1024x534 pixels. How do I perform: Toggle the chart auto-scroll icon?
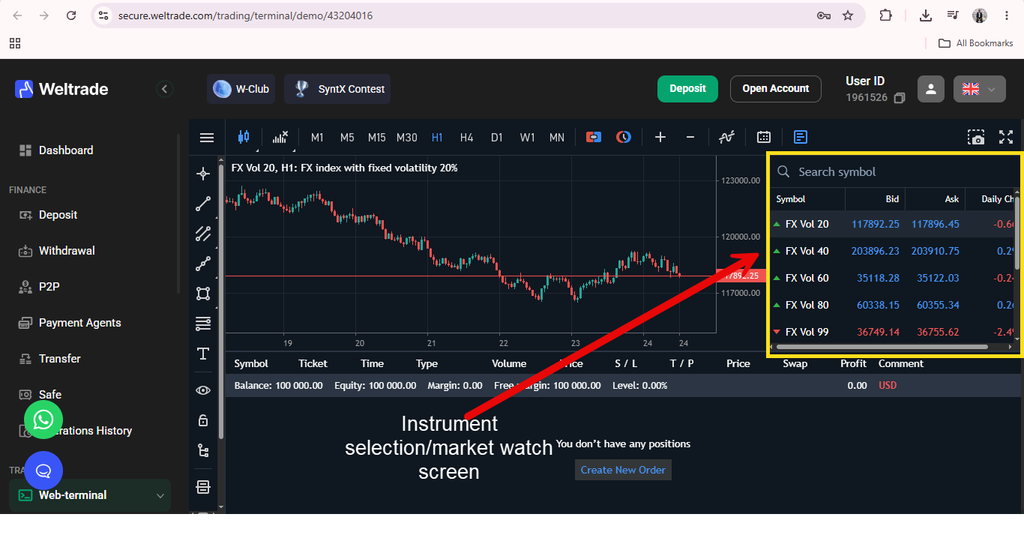tap(593, 137)
